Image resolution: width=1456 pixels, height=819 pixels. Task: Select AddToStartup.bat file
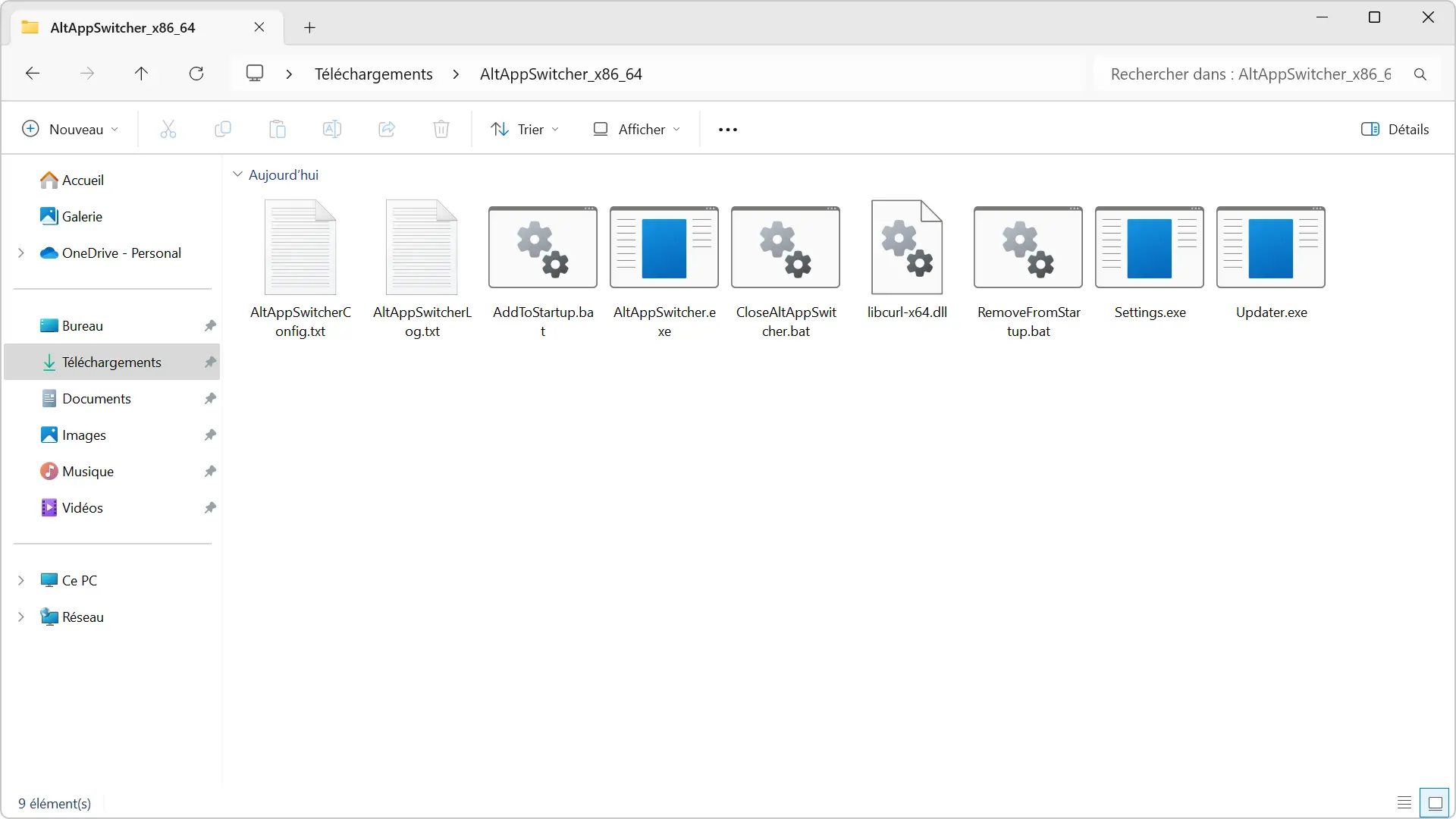click(x=543, y=268)
